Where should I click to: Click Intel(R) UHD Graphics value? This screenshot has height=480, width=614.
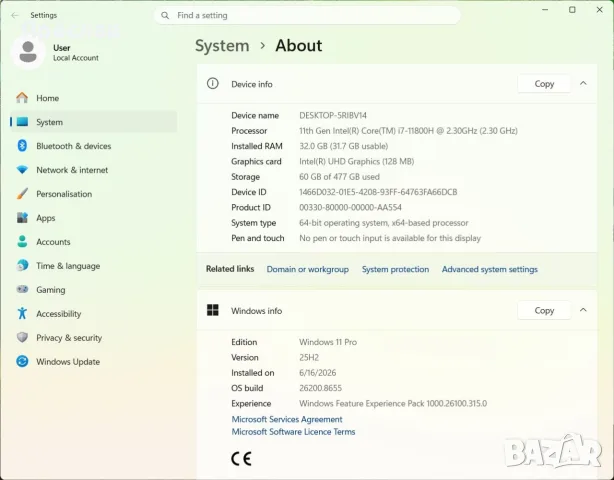[356, 161]
